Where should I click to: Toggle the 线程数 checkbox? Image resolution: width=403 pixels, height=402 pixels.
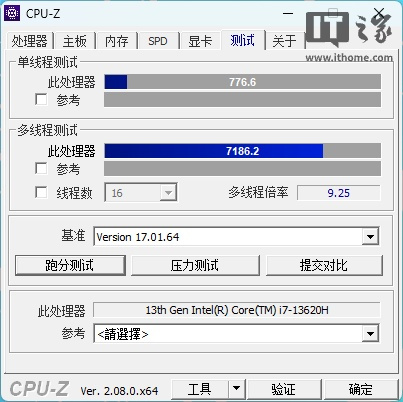pos(41,192)
